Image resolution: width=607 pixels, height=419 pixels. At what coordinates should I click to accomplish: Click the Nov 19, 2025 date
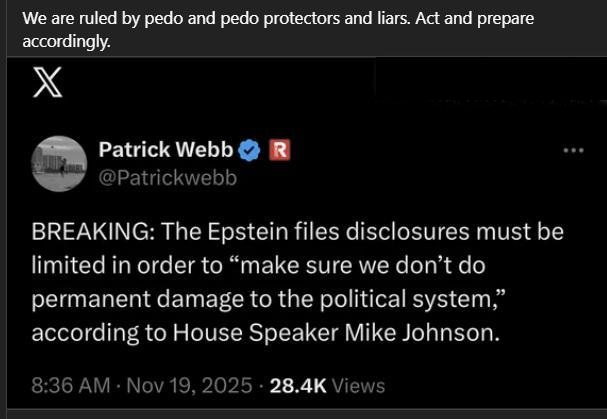tap(189, 385)
